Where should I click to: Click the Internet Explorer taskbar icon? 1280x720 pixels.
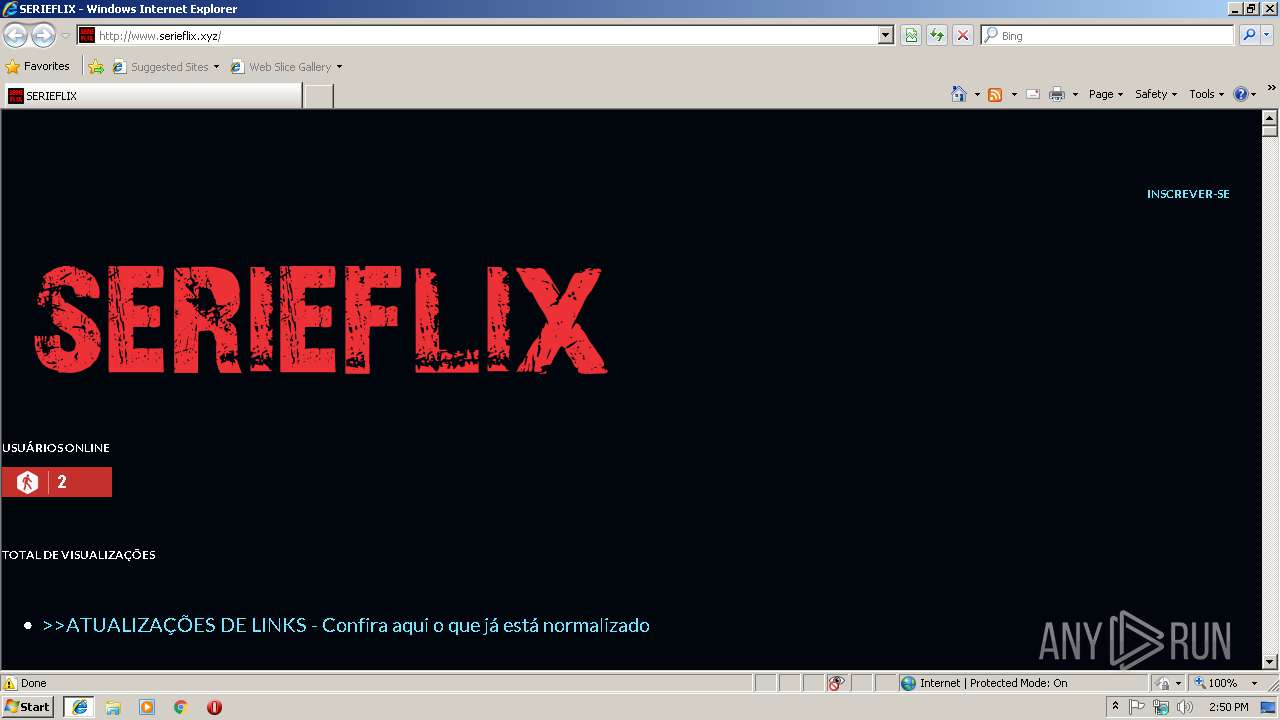[x=79, y=707]
